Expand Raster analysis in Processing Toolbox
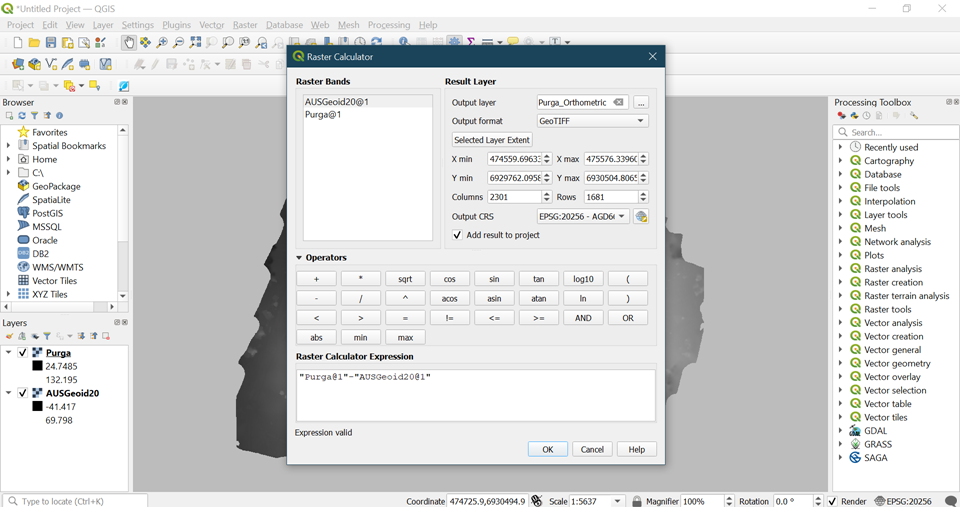 click(x=841, y=269)
